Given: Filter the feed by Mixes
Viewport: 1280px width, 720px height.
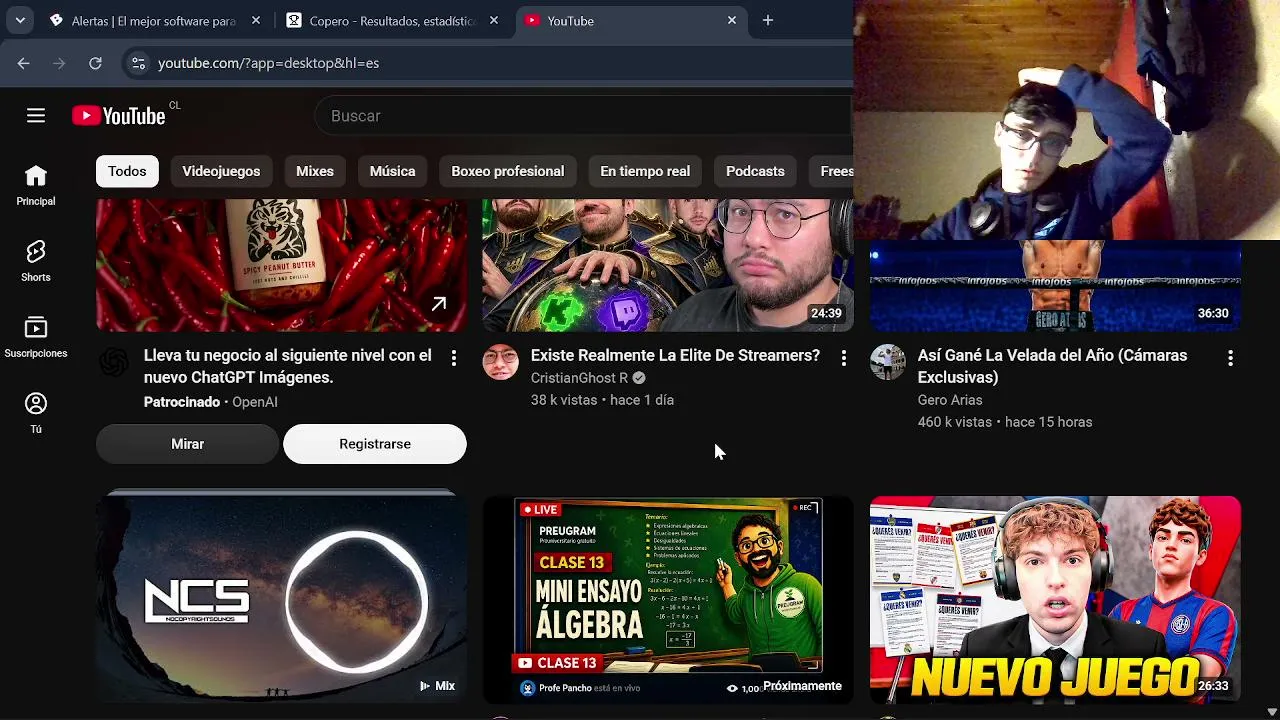Looking at the screenshot, I should click(x=315, y=171).
